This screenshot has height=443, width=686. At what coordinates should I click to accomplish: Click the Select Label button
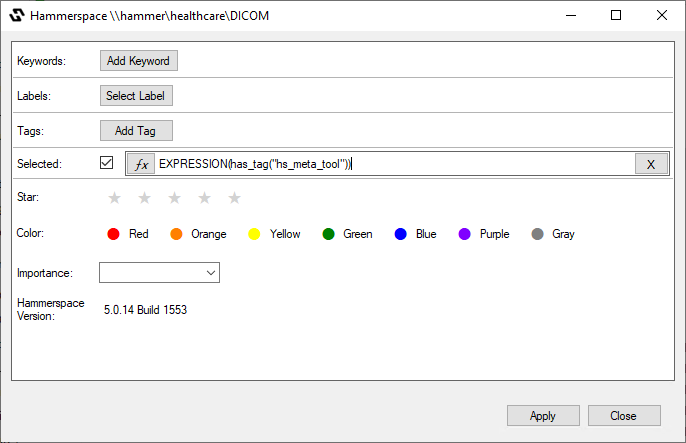tap(136, 95)
